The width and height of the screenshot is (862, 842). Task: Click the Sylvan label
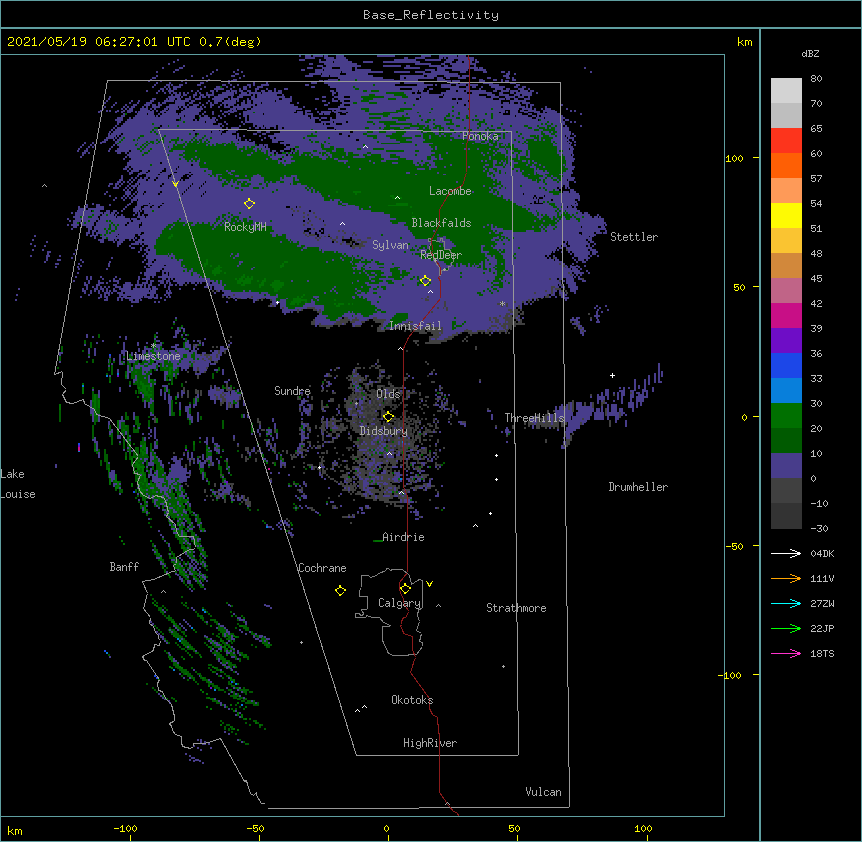[390, 245]
